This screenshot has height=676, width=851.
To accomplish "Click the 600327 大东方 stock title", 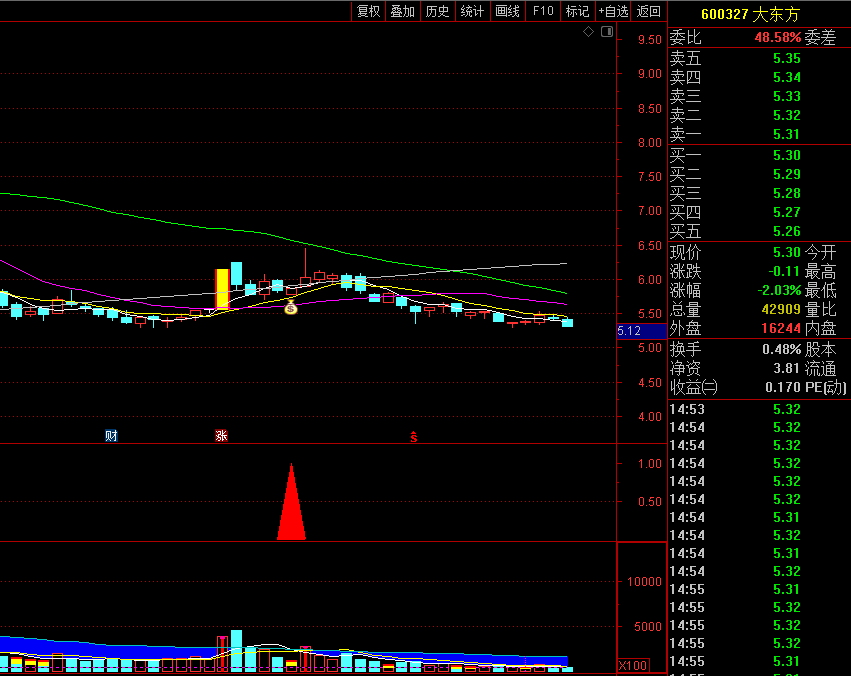I will (750, 14).
